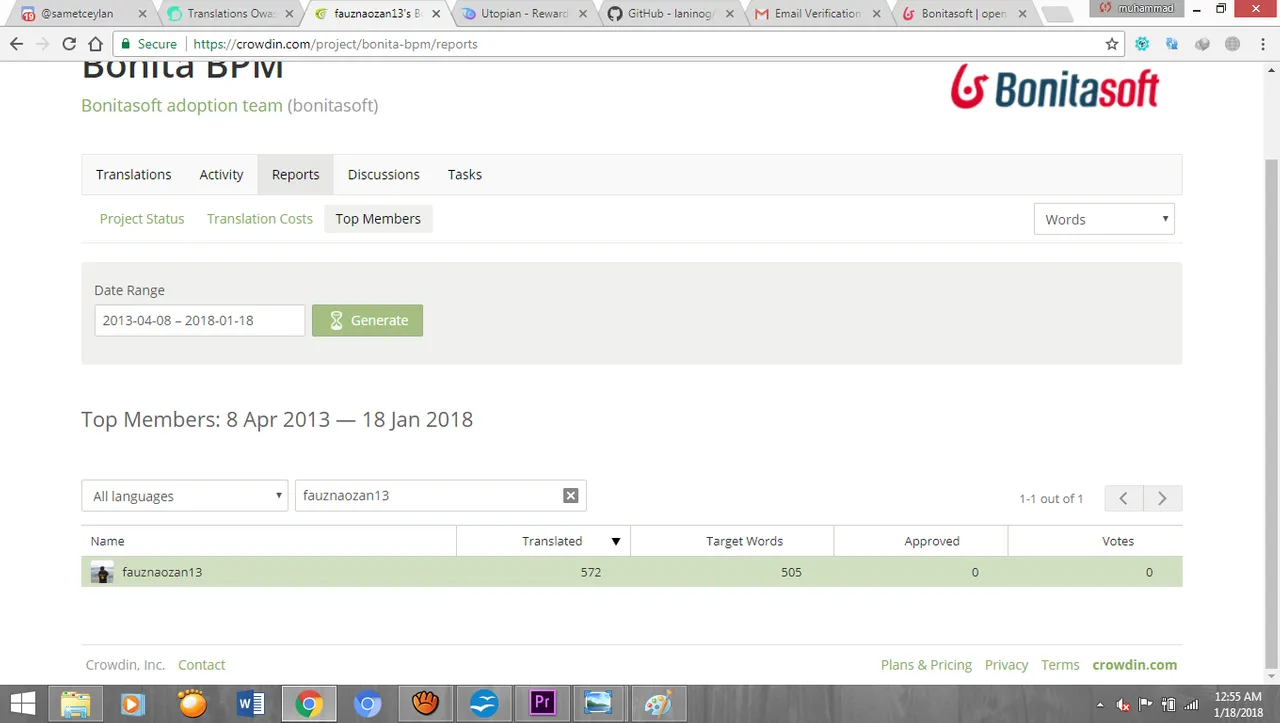The height and width of the screenshot is (723, 1280).
Task: Click the Generate report button
Action: tap(367, 320)
